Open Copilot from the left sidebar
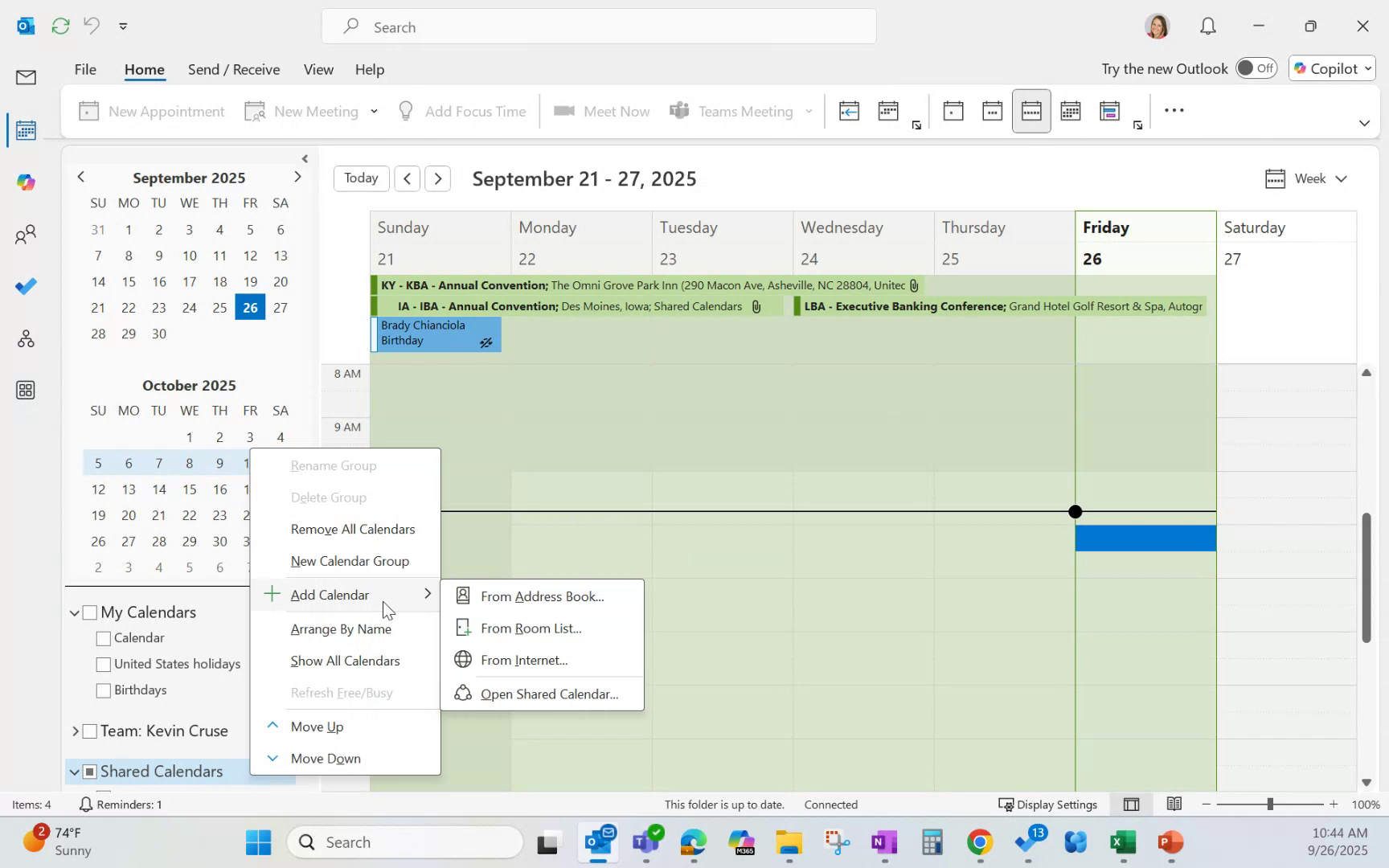Viewport: 1389px width, 868px height. [25, 182]
